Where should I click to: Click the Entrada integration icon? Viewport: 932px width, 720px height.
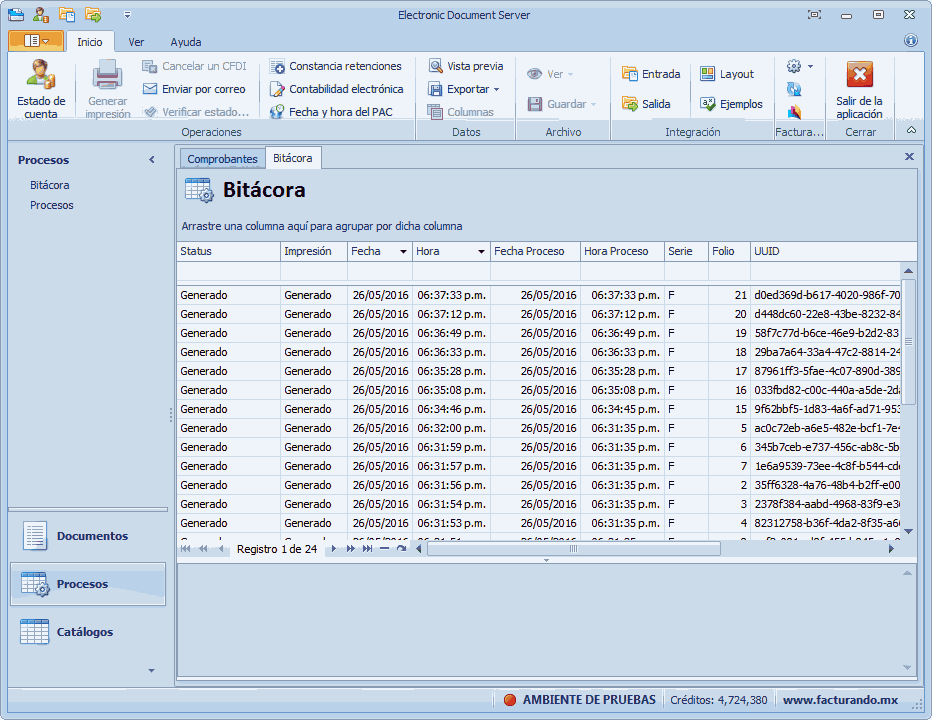pyautogui.click(x=630, y=74)
